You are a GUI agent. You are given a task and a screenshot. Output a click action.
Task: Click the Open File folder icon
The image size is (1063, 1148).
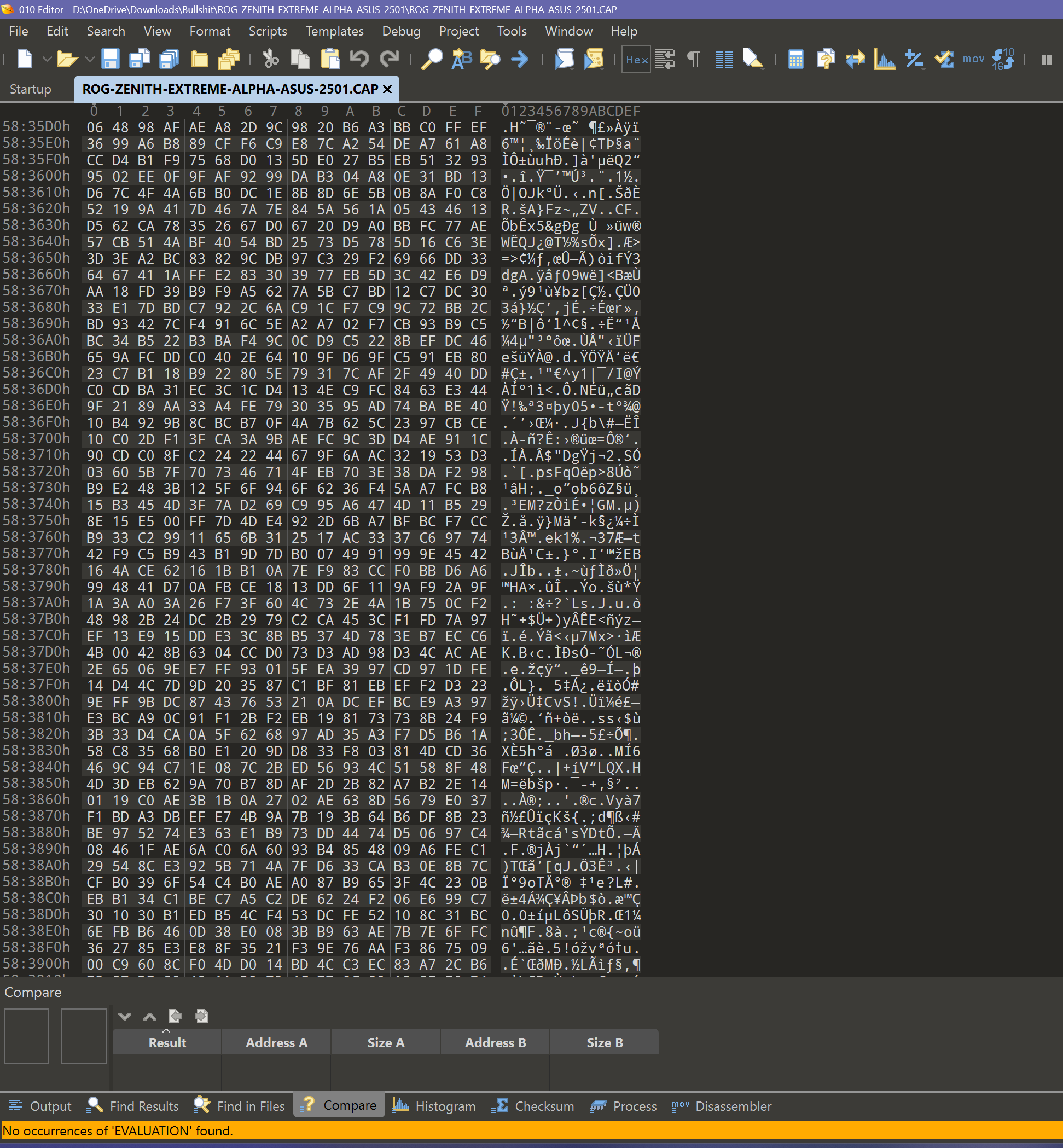(x=67, y=59)
